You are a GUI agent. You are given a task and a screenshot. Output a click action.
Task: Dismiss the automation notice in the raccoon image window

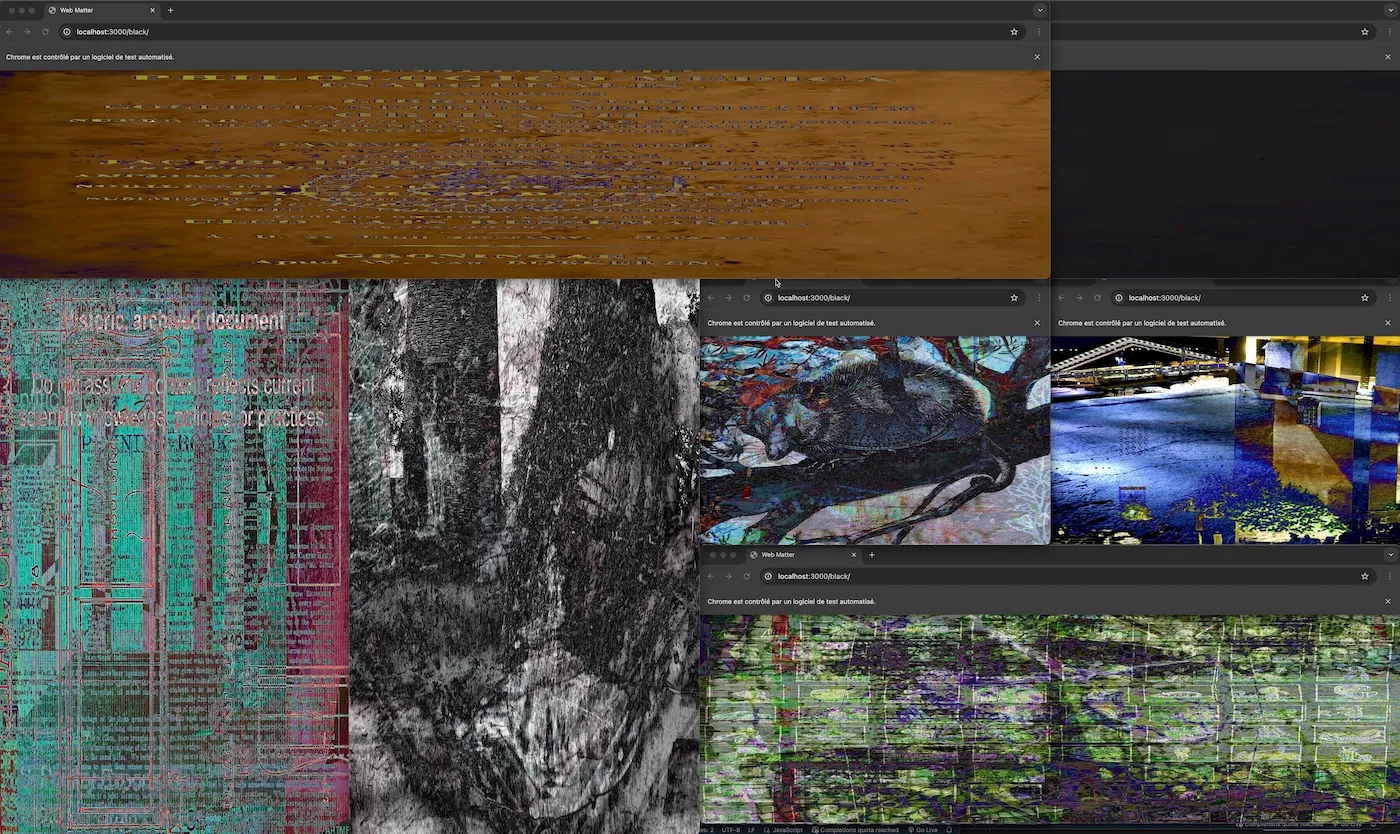click(1037, 323)
